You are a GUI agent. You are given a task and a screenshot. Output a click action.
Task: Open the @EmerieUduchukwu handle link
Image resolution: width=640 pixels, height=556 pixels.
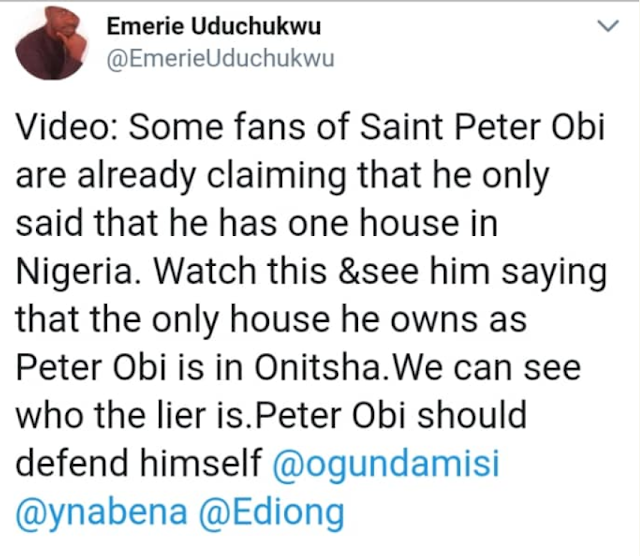220,59
